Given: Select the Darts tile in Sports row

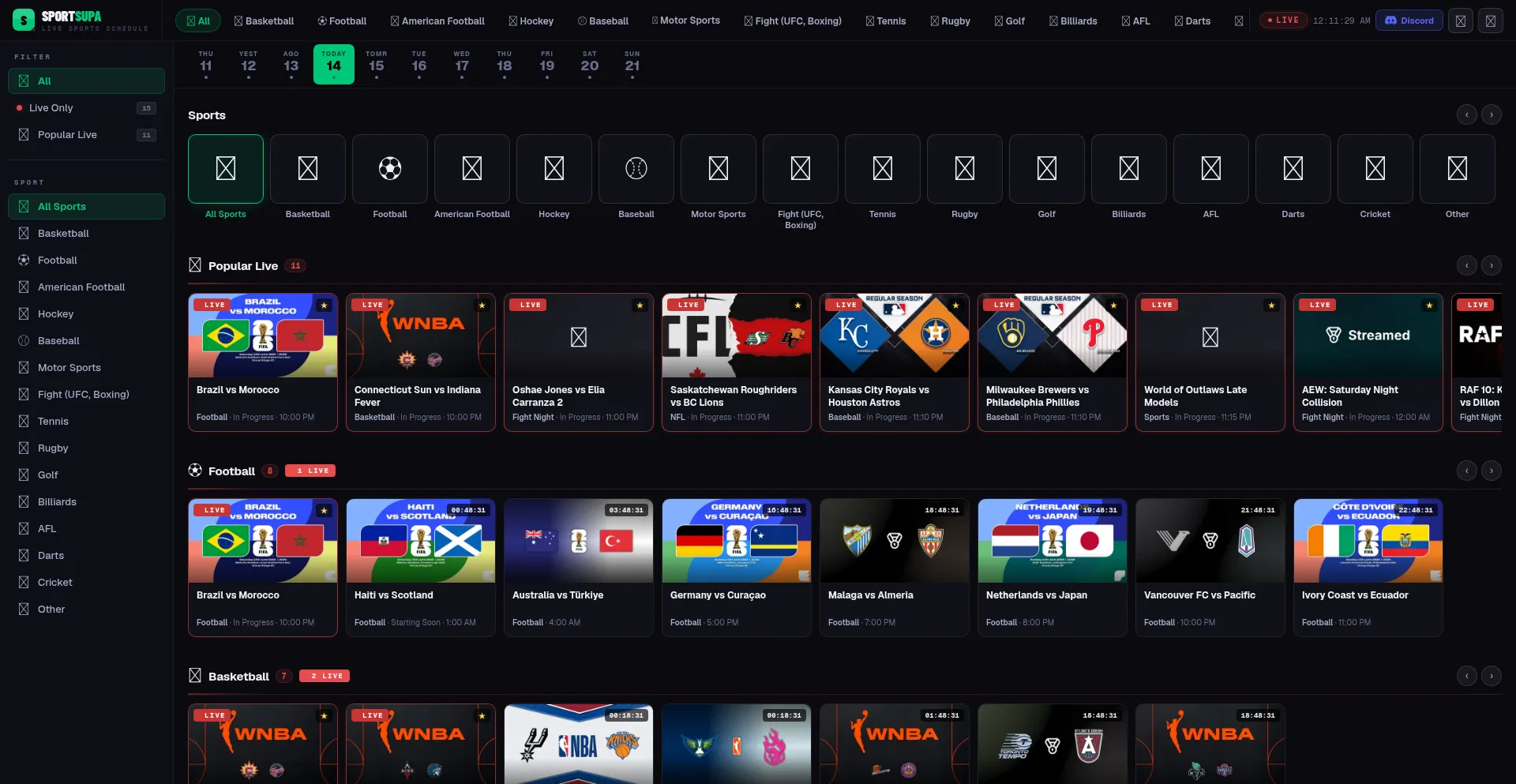Looking at the screenshot, I should pyautogui.click(x=1293, y=169).
